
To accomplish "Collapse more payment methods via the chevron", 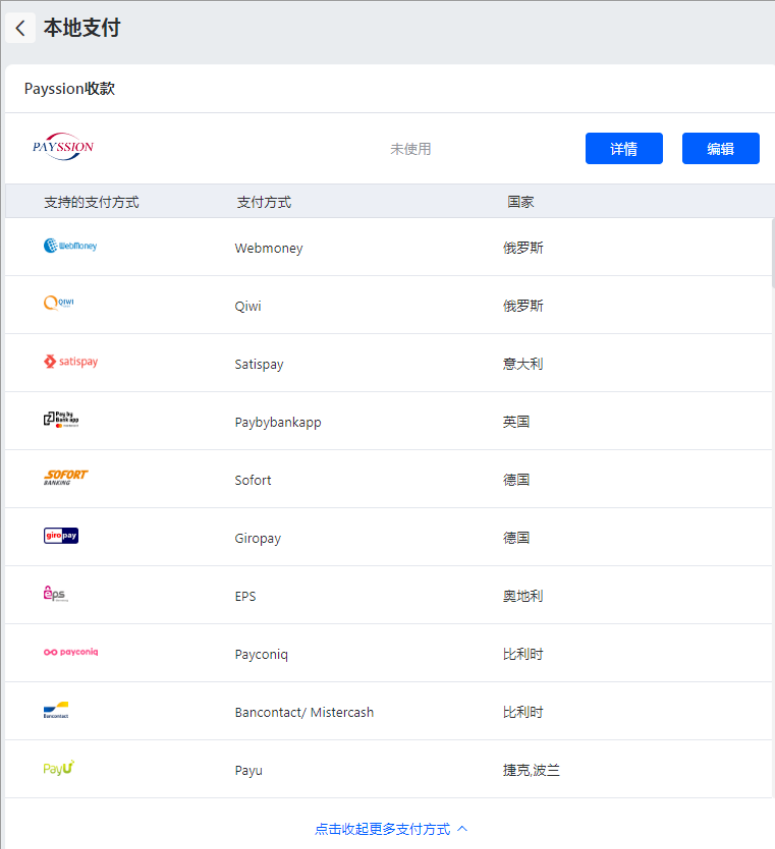I will [x=462, y=828].
